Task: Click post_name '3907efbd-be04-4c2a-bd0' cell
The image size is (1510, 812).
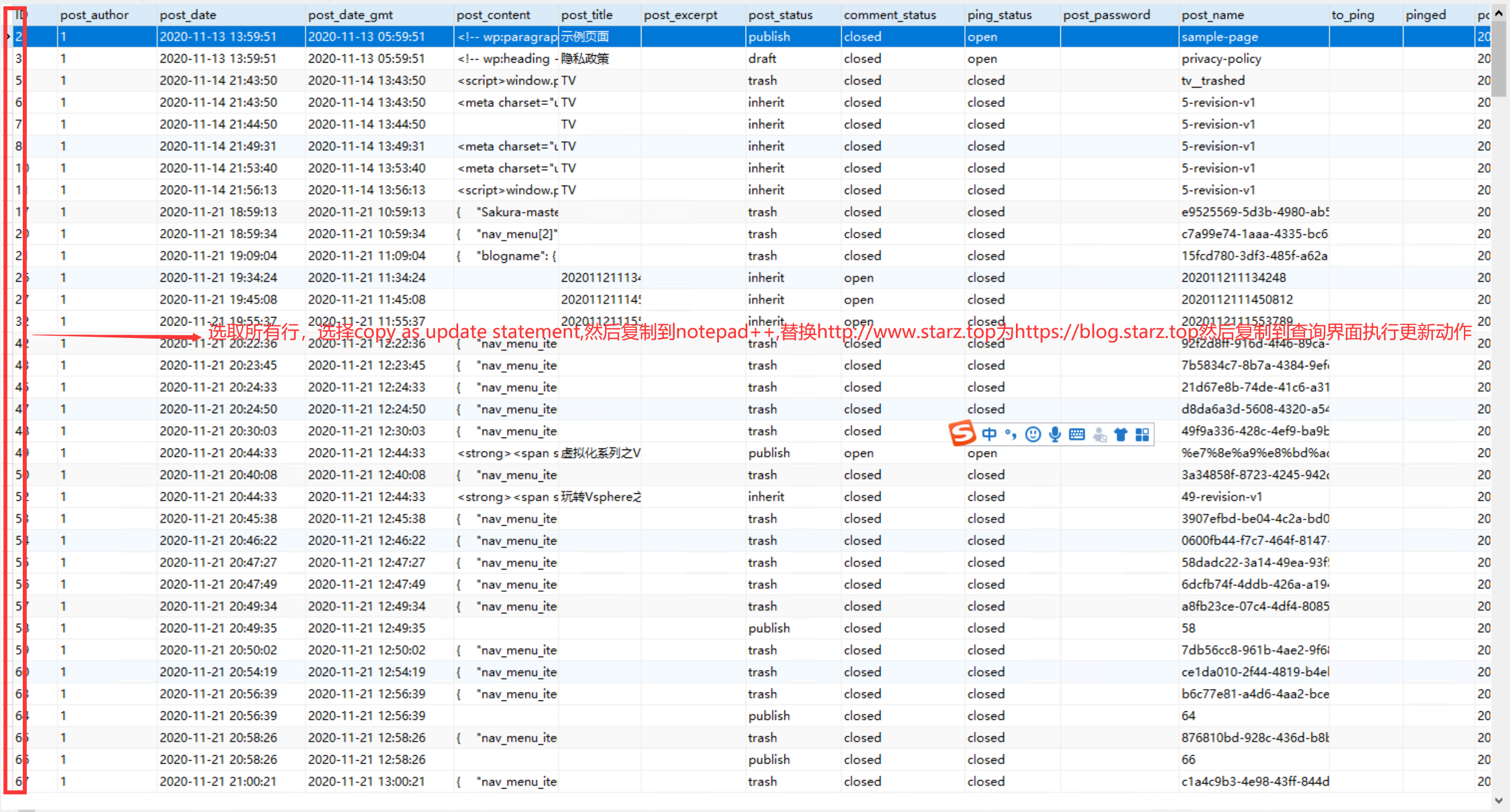Action: click(1254, 518)
